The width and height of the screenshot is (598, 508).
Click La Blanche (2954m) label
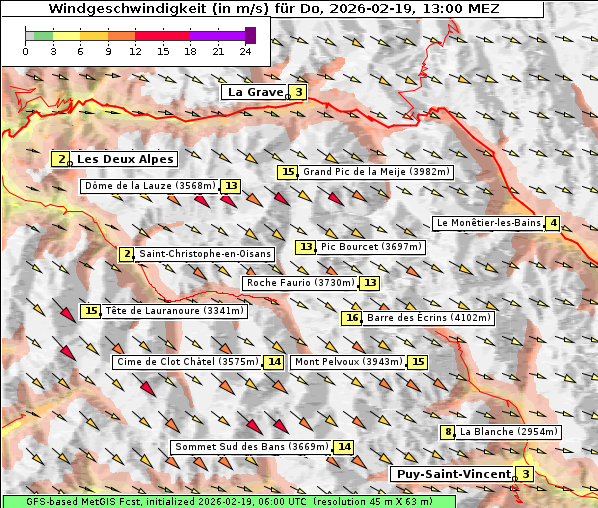point(508,432)
